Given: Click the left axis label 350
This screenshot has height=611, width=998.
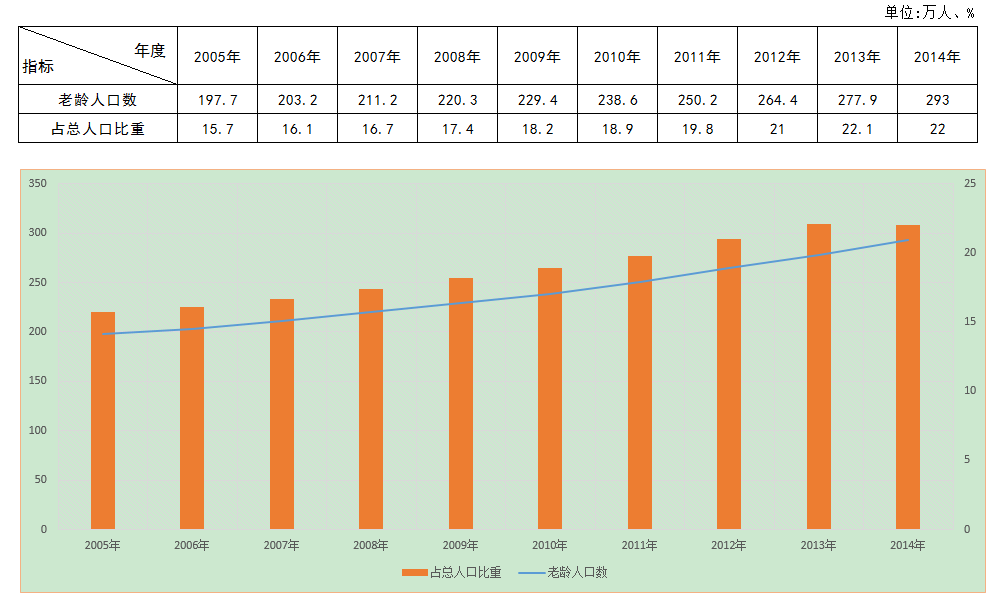Looking at the screenshot, I should pos(38,184).
